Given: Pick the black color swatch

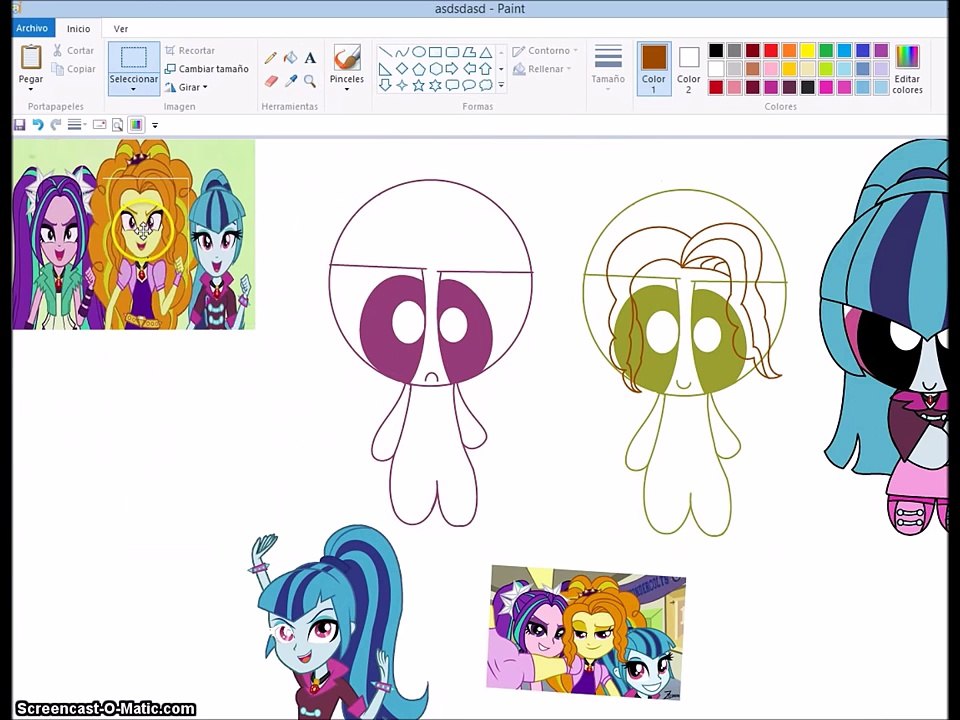Looking at the screenshot, I should [716, 50].
